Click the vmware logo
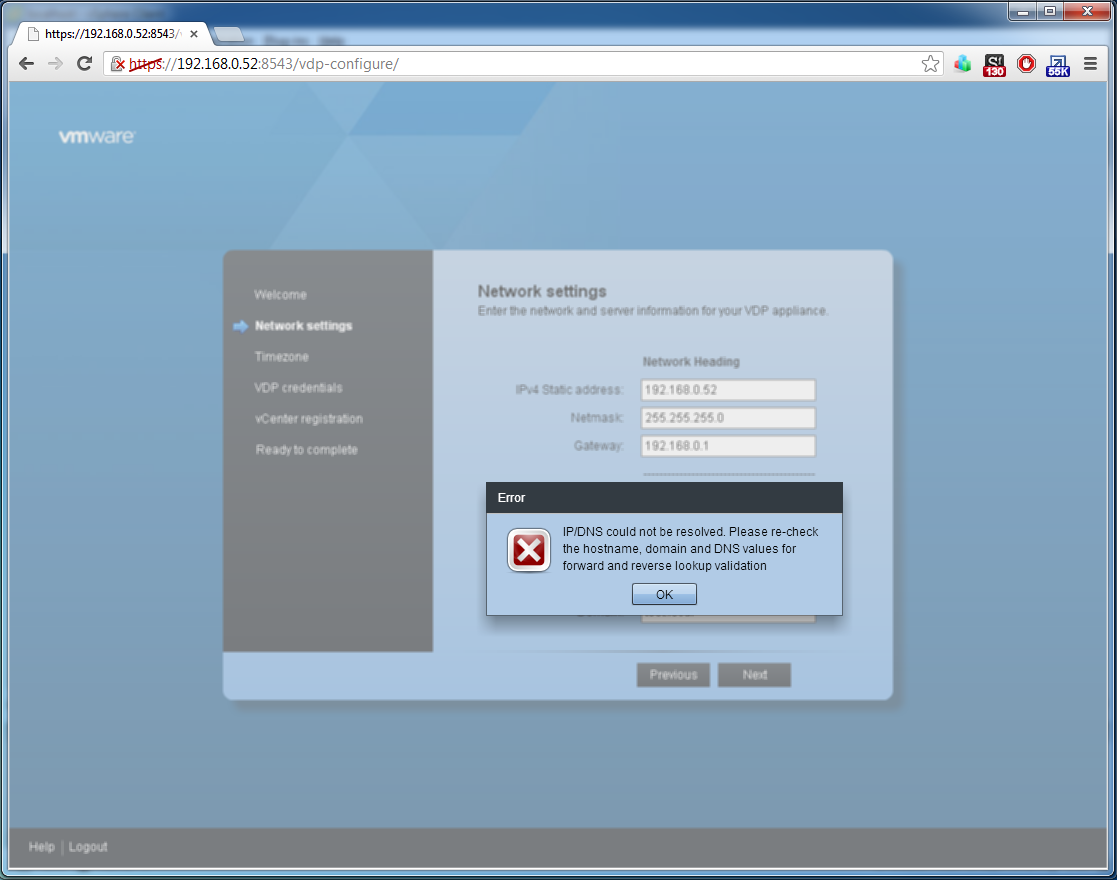Screen dimensions: 1117x880 (97, 136)
